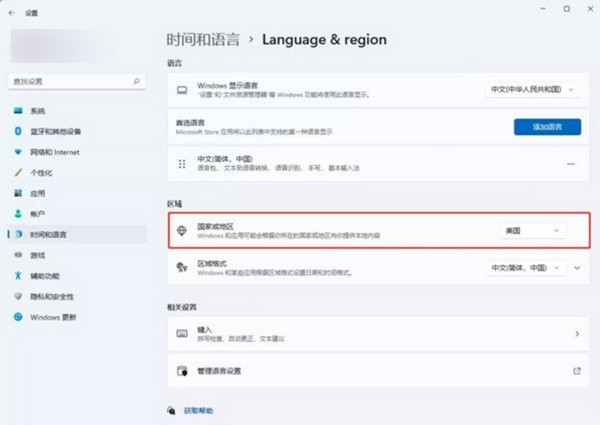Click the accessibility figure icon

pyautogui.click(x=18, y=275)
